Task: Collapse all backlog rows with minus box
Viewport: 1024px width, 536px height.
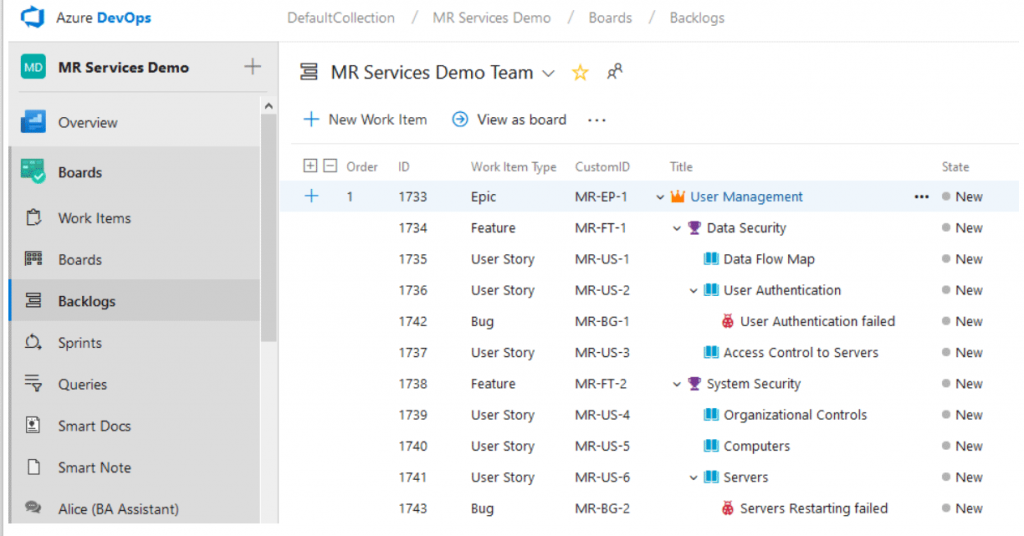Action: [x=330, y=166]
